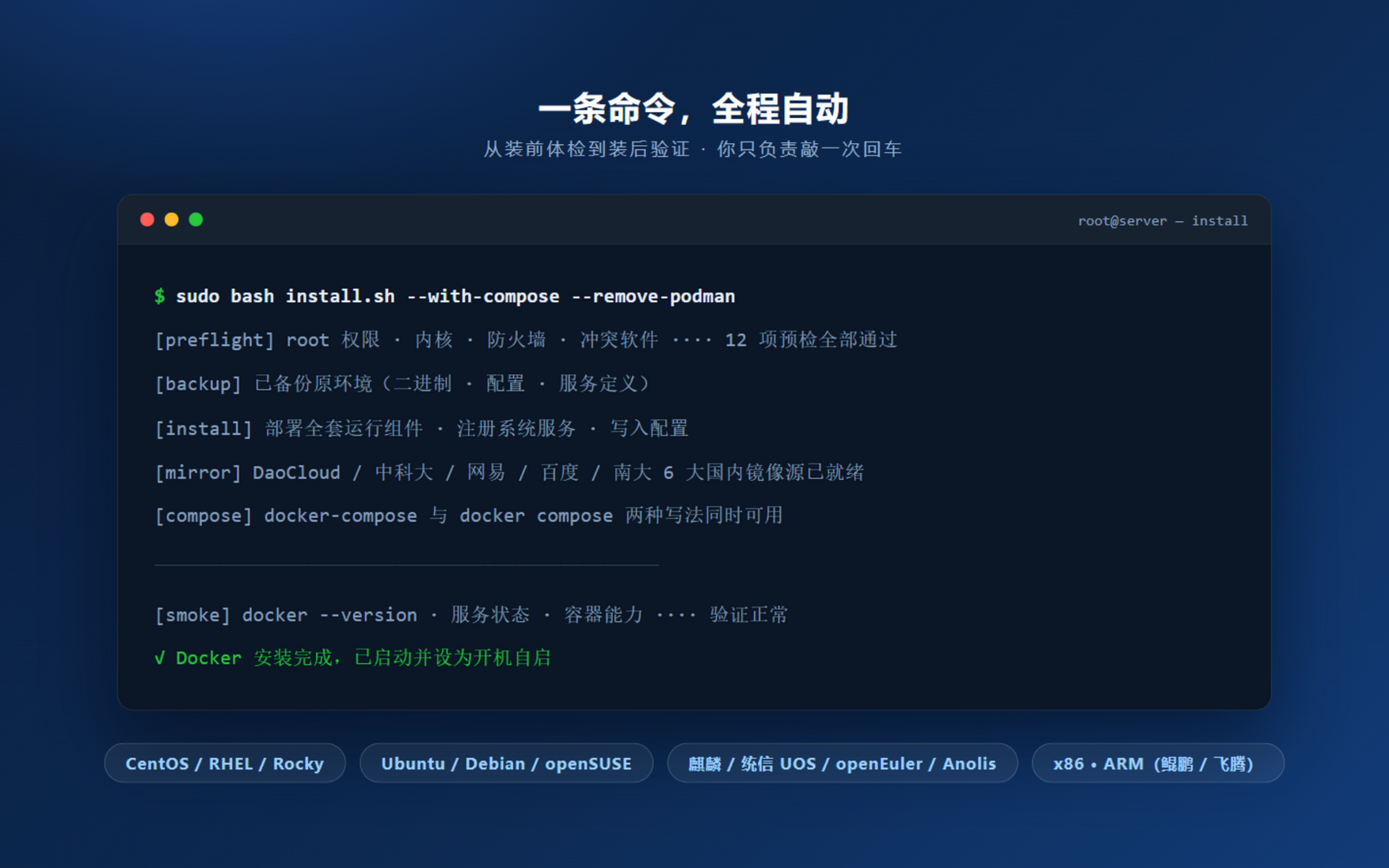The height and width of the screenshot is (868, 1389).
Task: Select the x86 • ARM (鲲鹏 / 飞腾) pill
Action: coord(1157,763)
